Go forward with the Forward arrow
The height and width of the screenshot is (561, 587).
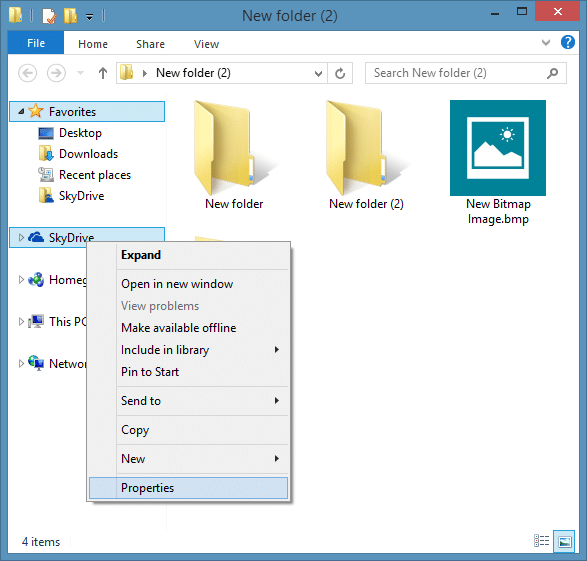(56, 73)
